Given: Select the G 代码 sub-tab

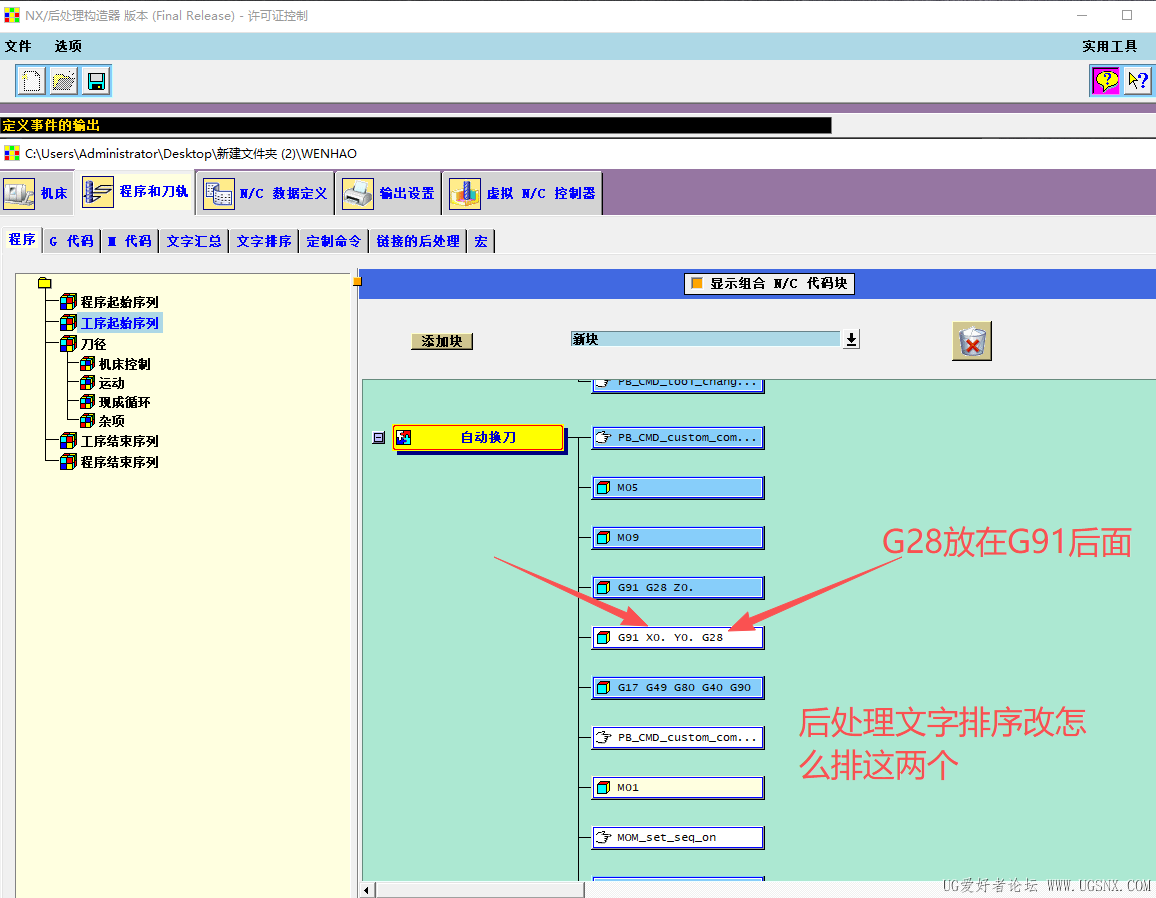Looking at the screenshot, I should click(72, 241).
